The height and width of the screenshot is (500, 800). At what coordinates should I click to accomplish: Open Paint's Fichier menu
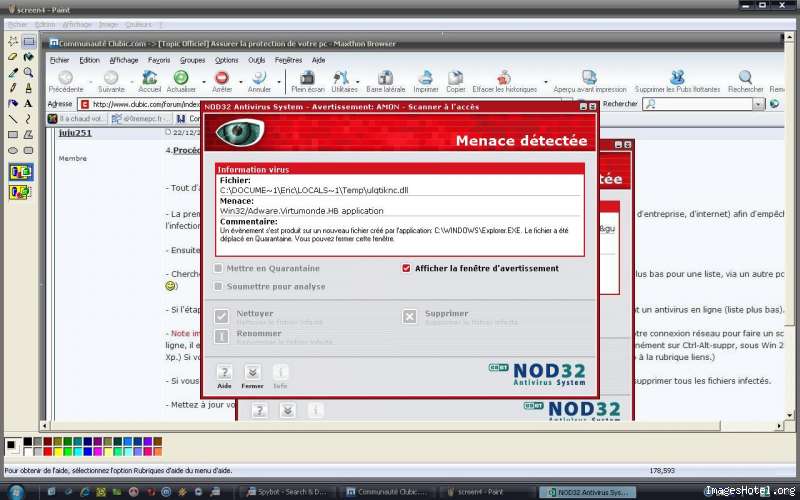(x=17, y=24)
